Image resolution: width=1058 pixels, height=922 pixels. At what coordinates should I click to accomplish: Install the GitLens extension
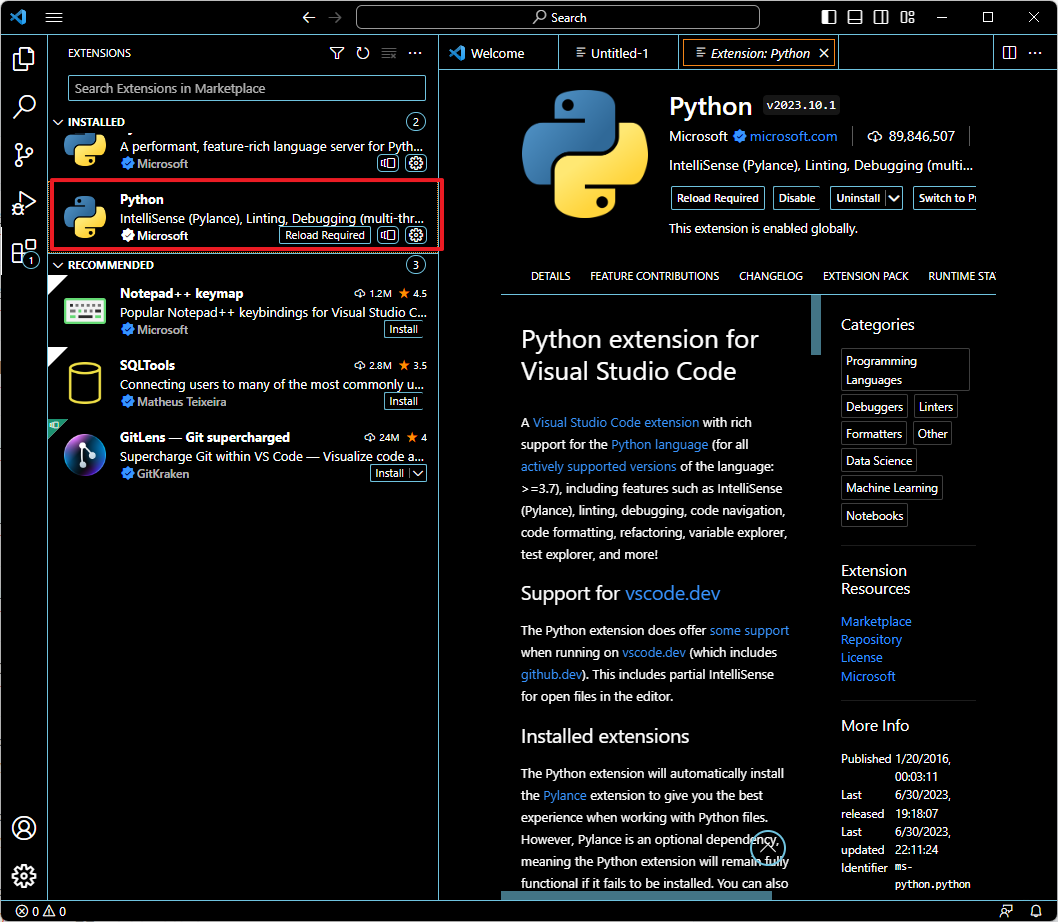(390, 473)
